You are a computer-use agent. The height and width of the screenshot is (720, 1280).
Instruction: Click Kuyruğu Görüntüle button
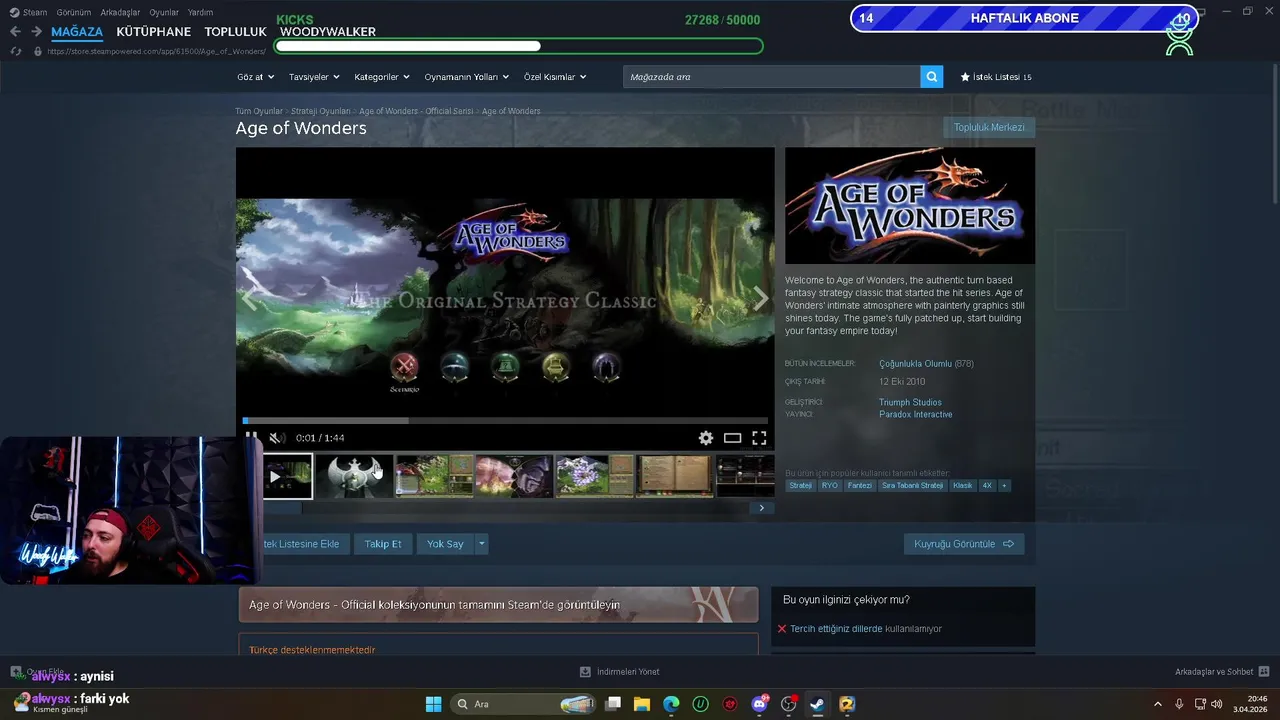tap(964, 544)
